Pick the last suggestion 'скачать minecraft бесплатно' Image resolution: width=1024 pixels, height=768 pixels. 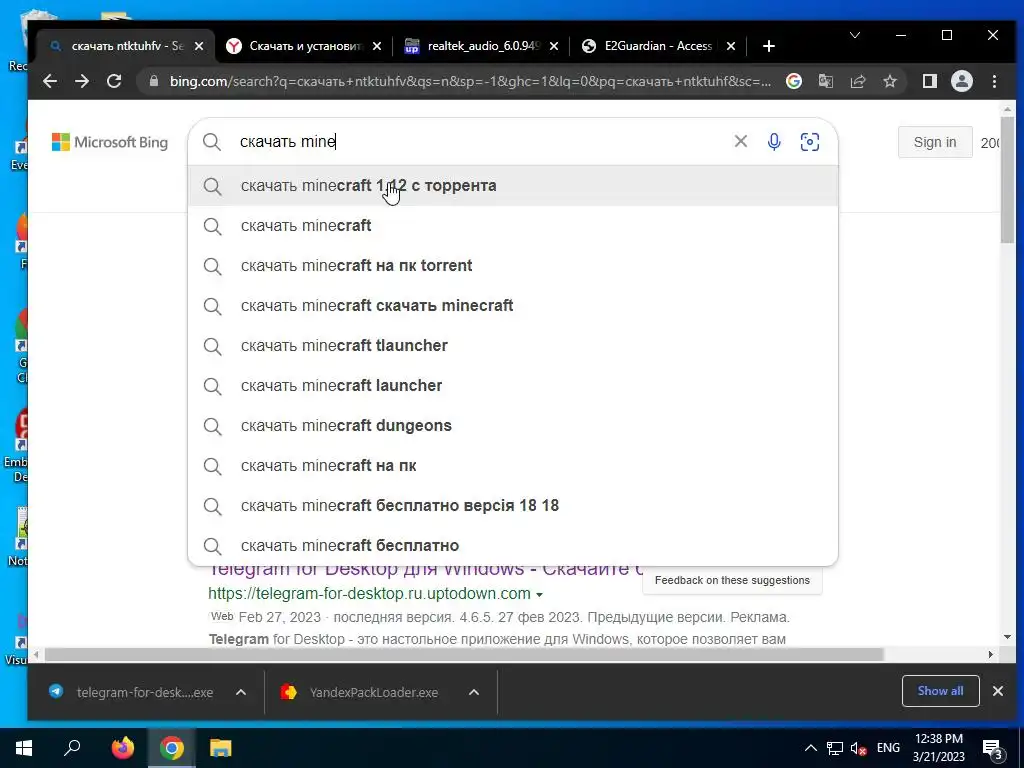[513, 545]
